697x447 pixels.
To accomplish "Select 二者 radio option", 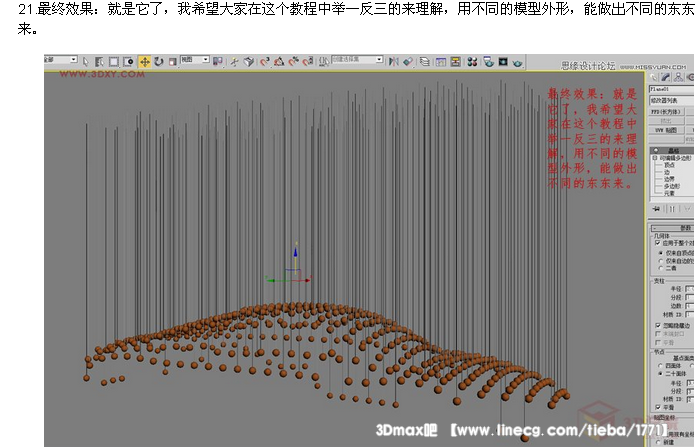I will pyautogui.click(x=661, y=268).
